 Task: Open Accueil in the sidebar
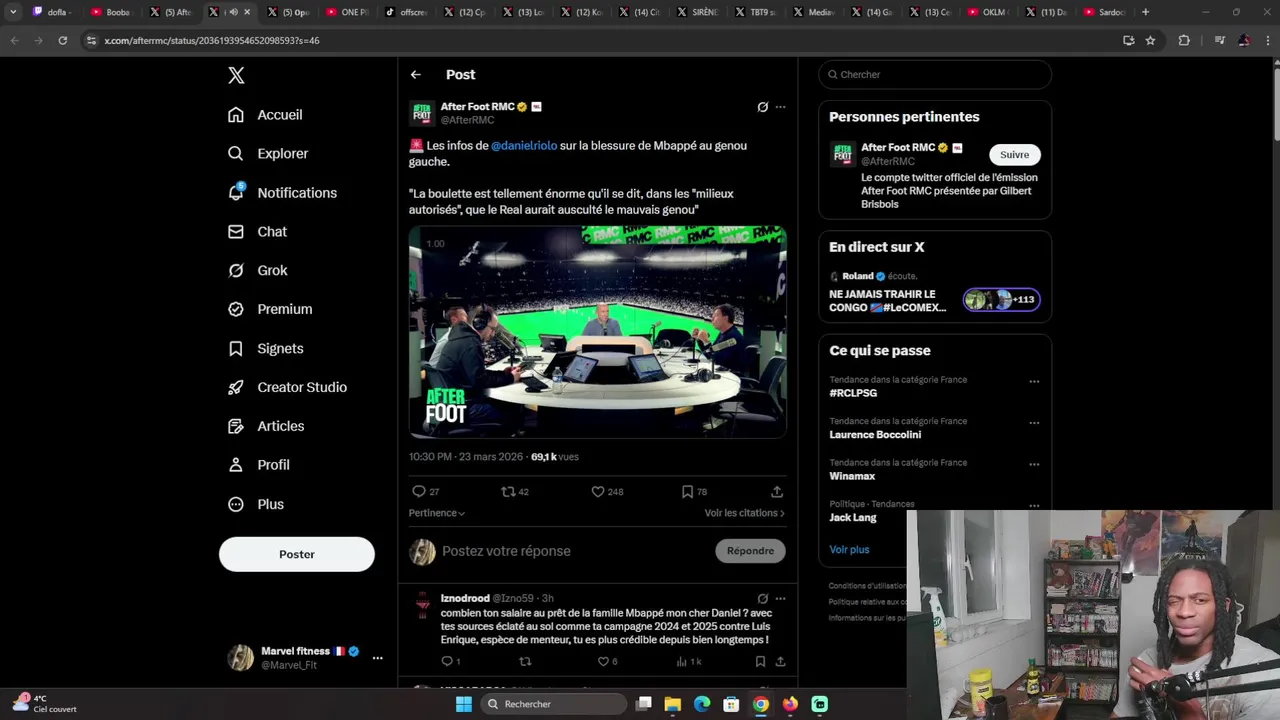point(265,115)
